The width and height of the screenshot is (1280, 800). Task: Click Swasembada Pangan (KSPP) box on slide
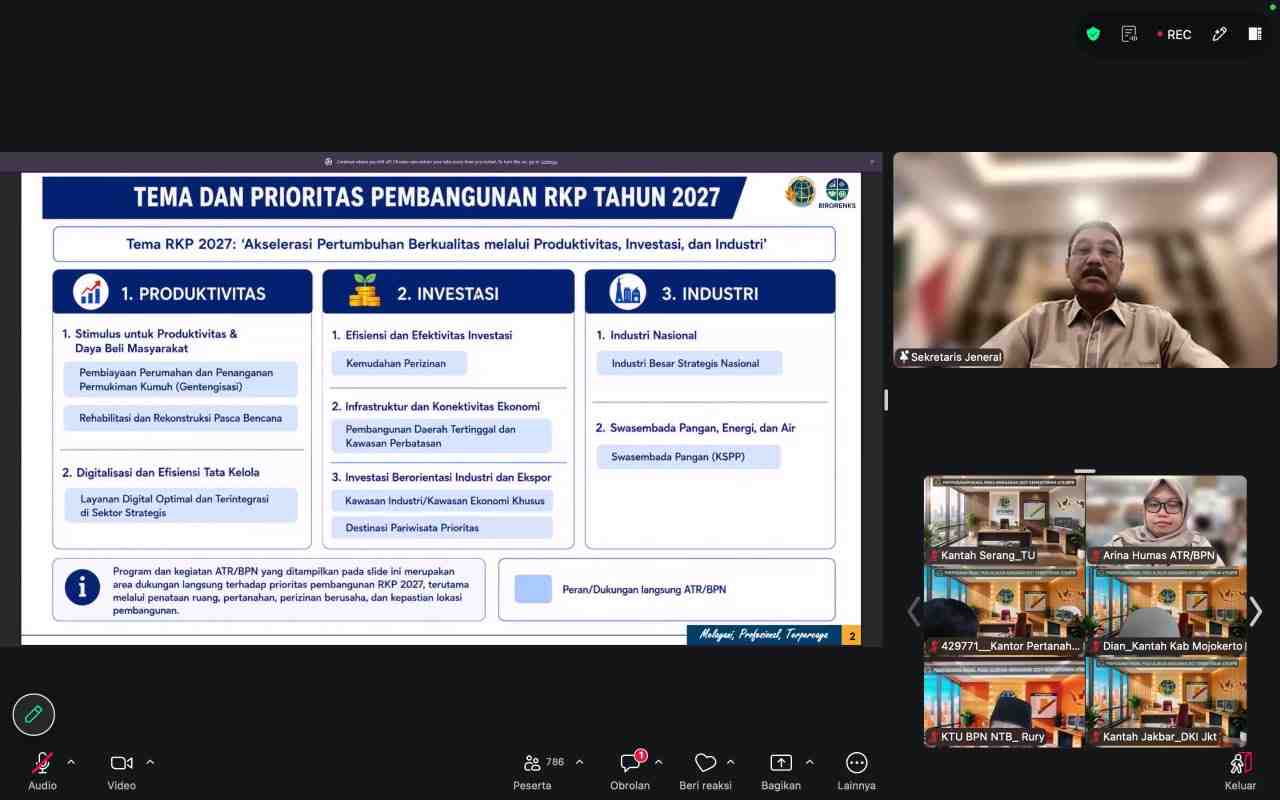[688, 457]
